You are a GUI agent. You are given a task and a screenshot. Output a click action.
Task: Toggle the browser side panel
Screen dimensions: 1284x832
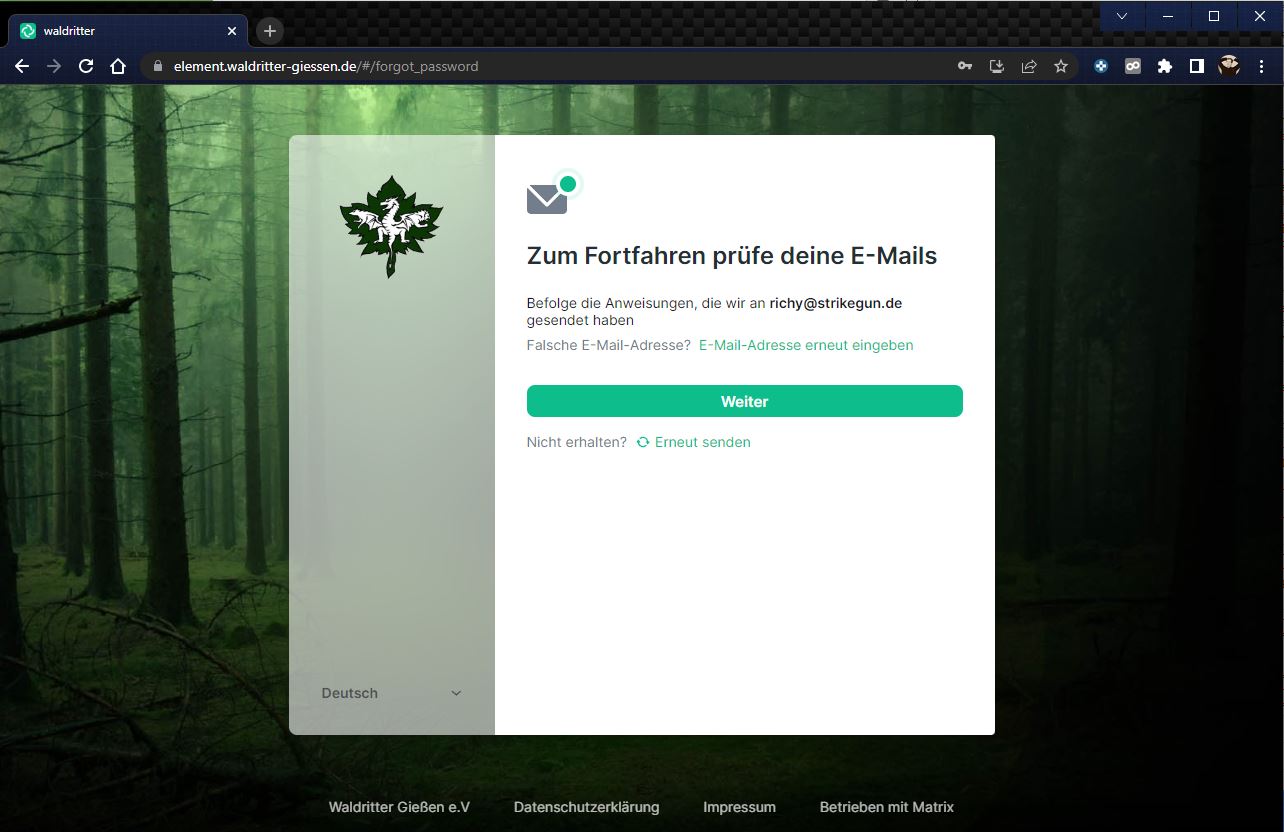tap(1196, 66)
